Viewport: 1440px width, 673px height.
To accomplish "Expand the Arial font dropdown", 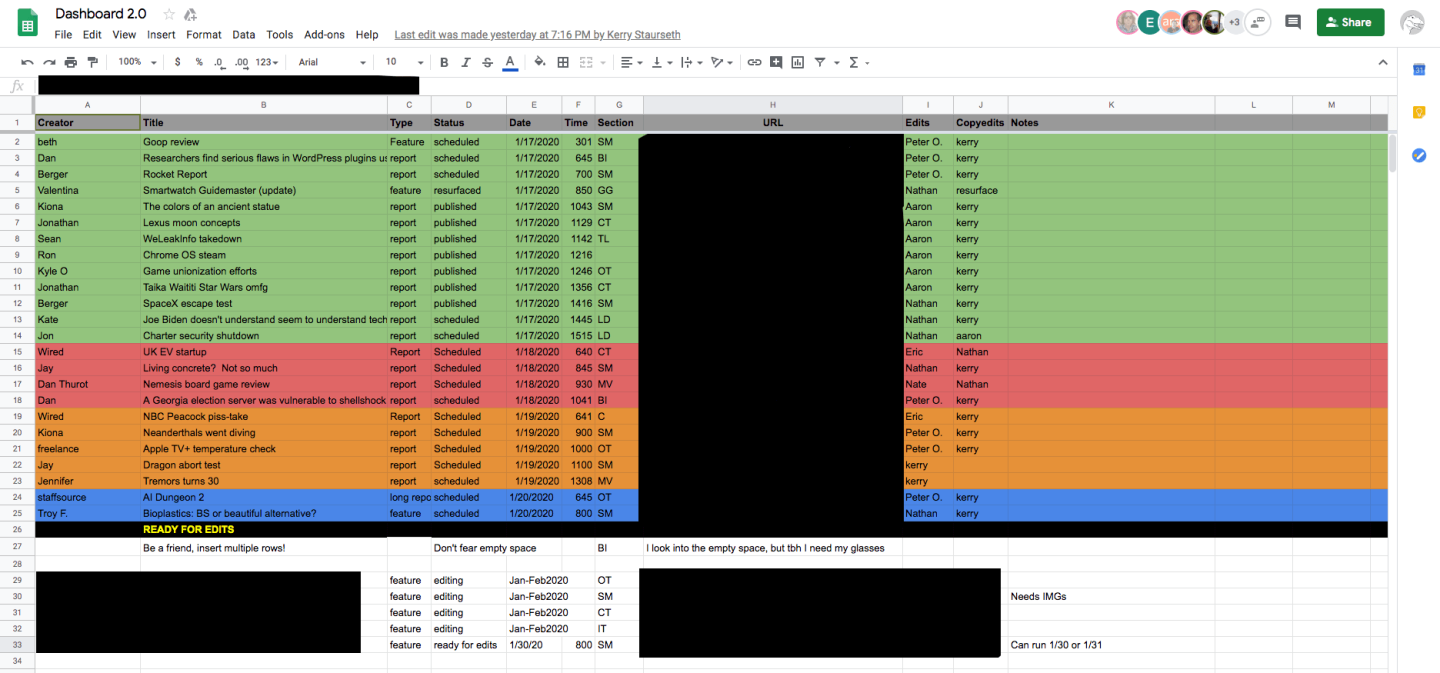I will tap(330, 62).
